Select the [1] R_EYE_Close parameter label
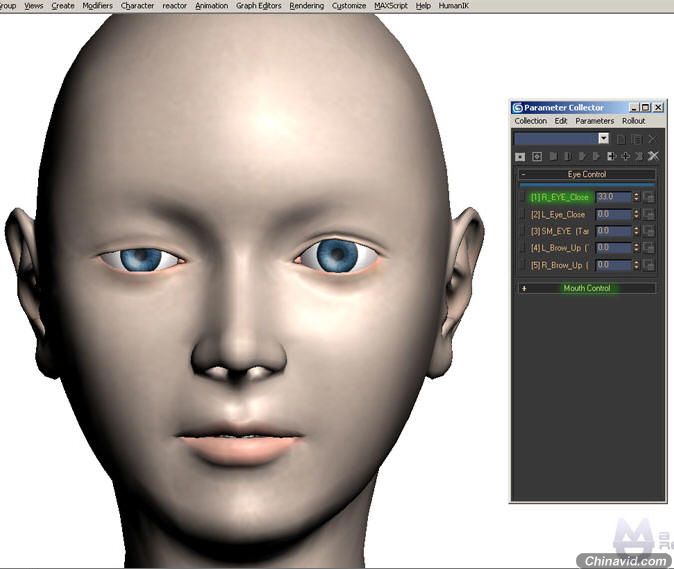 [559, 197]
